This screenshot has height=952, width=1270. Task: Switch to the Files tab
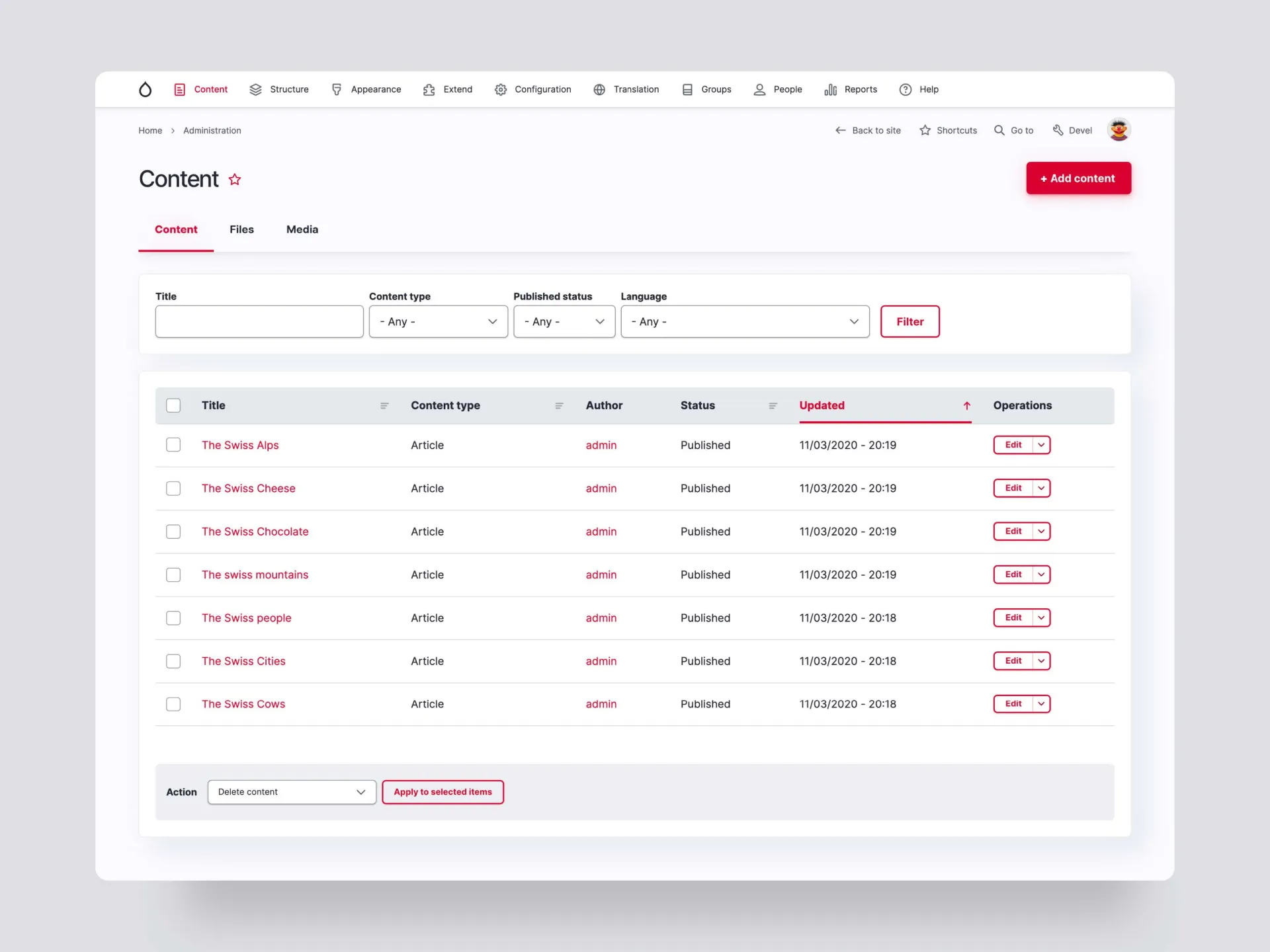point(241,229)
